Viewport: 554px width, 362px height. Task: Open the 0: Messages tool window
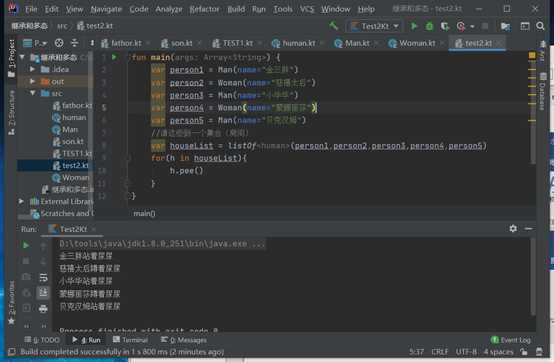(x=184, y=340)
